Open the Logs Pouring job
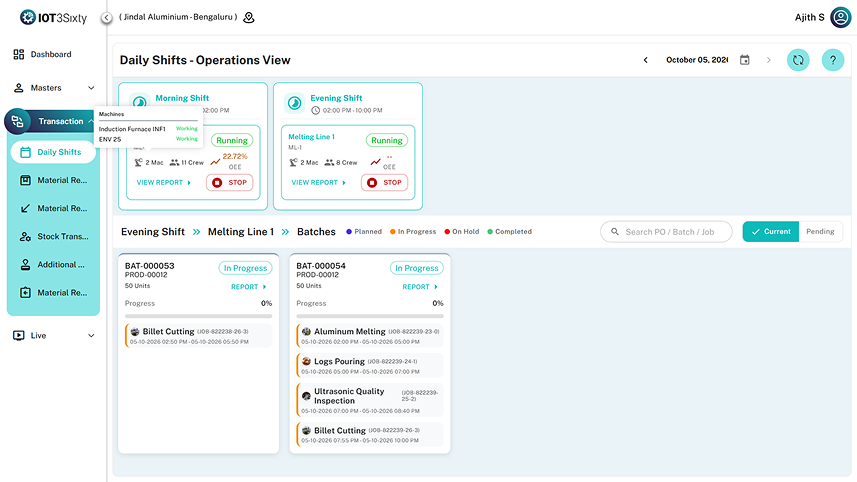Screen dimensions: 857x482 tap(370, 366)
